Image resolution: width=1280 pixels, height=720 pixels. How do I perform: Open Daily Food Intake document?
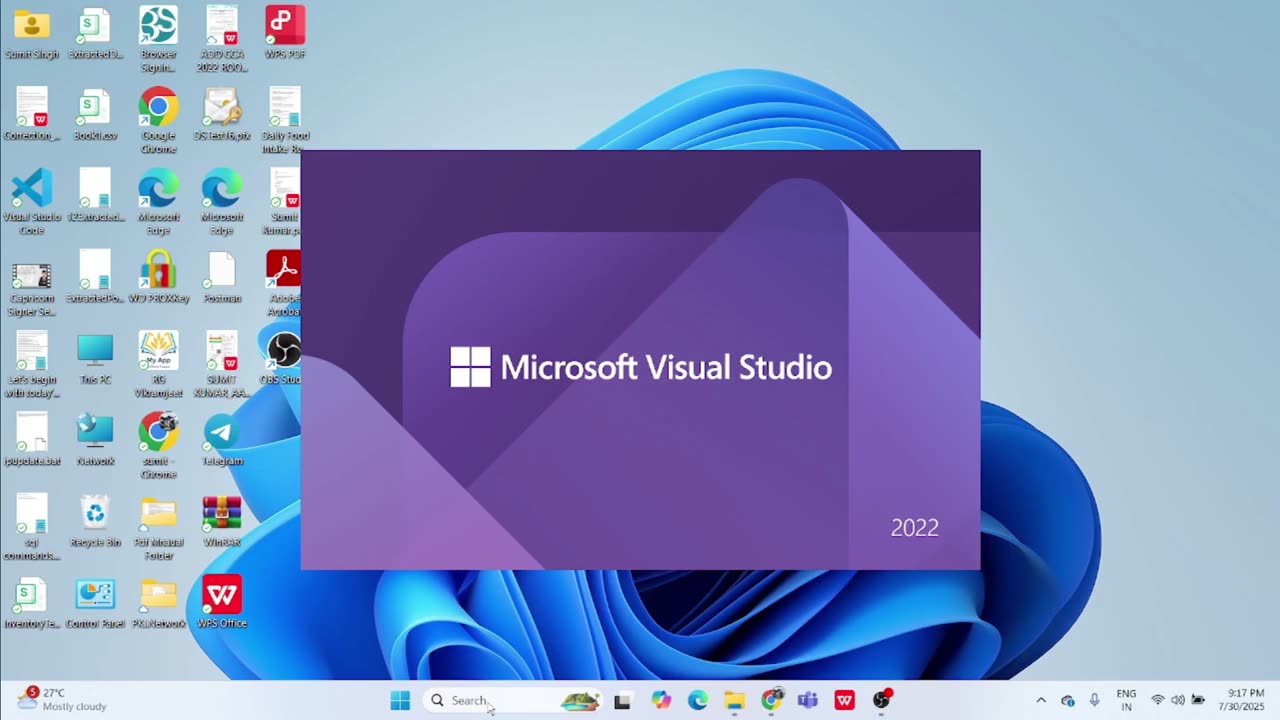pyautogui.click(x=285, y=120)
